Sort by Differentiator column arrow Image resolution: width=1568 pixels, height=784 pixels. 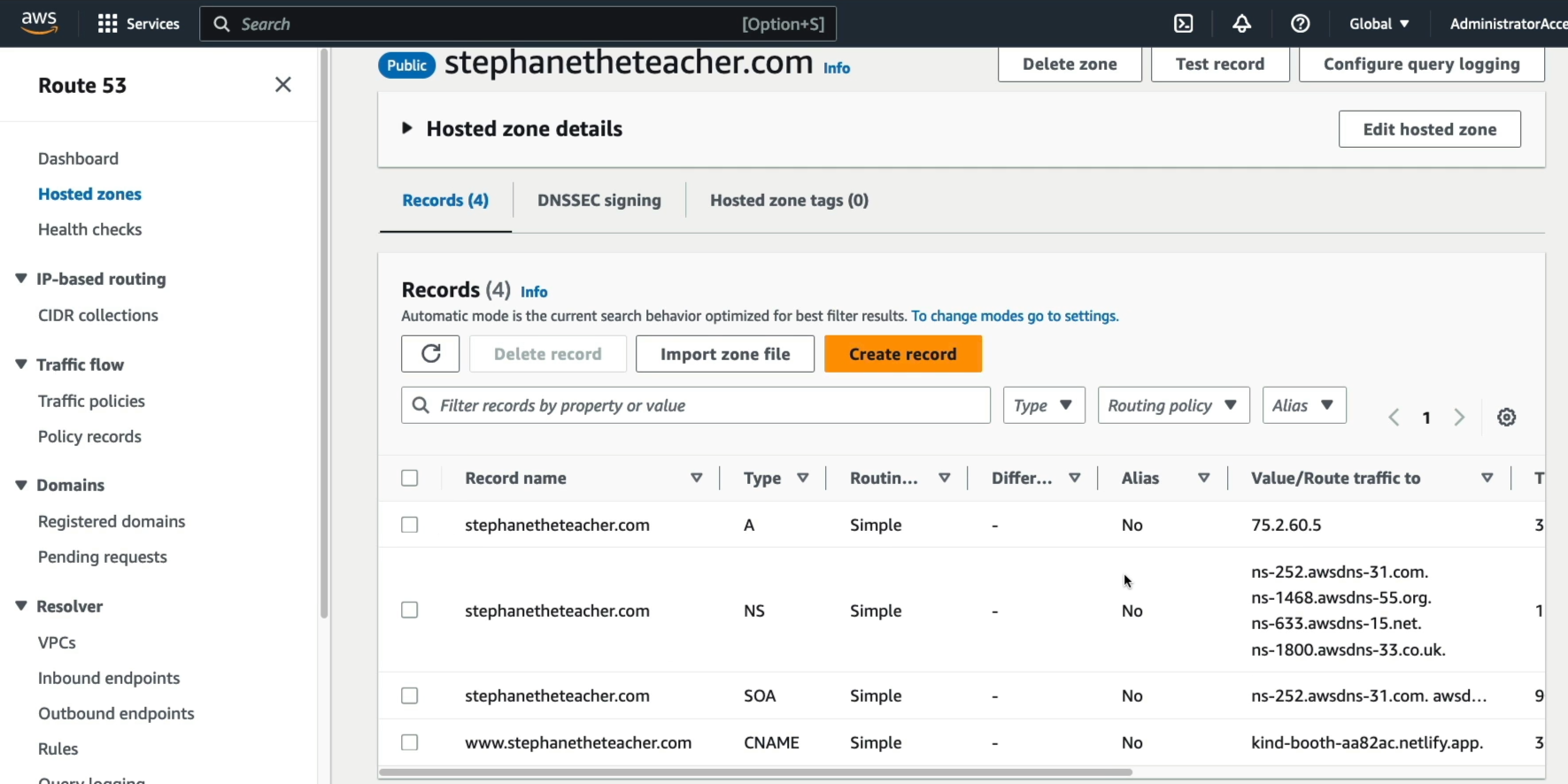click(1075, 478)
